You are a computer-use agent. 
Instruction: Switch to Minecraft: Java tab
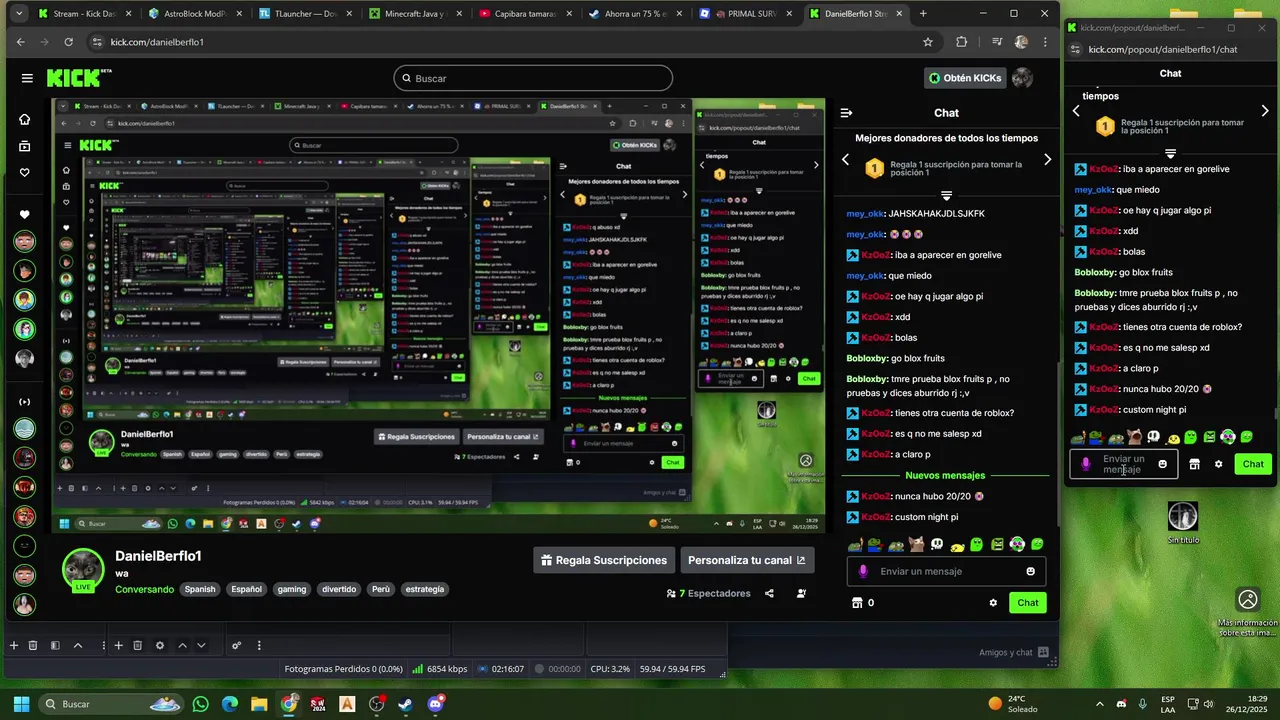point(413,14)
